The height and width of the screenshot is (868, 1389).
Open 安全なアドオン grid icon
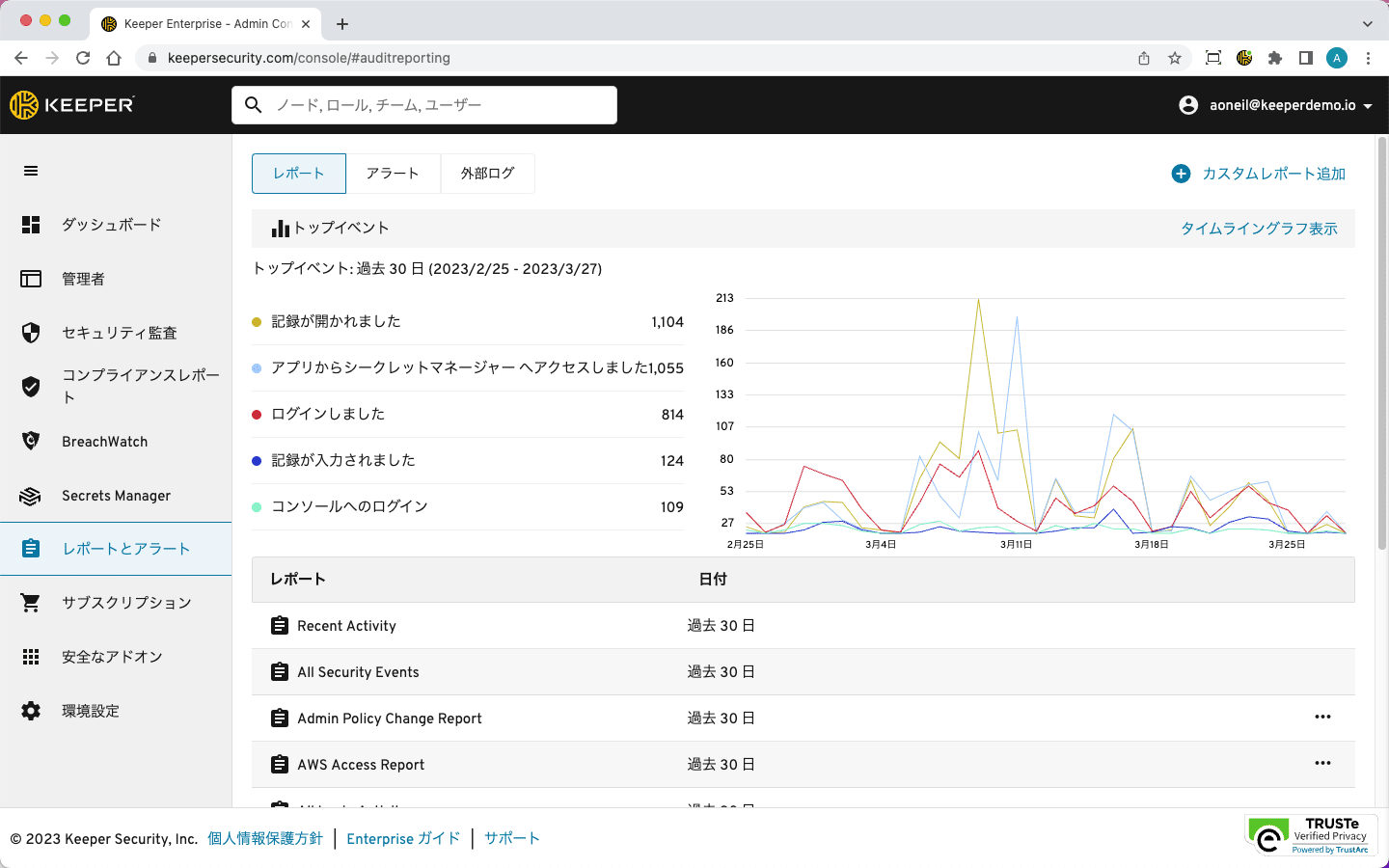pos(31,657)
